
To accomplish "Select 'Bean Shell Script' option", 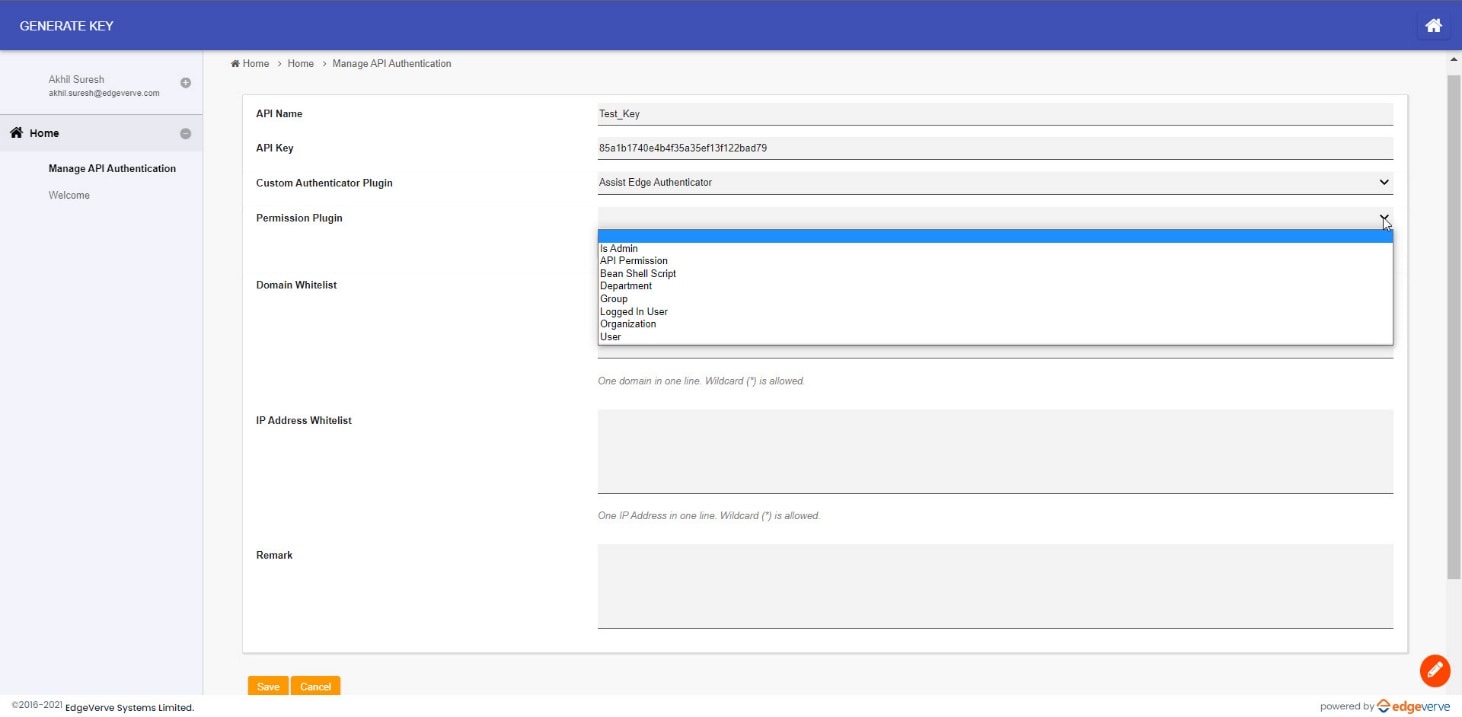I will click(x=638, y=274).
